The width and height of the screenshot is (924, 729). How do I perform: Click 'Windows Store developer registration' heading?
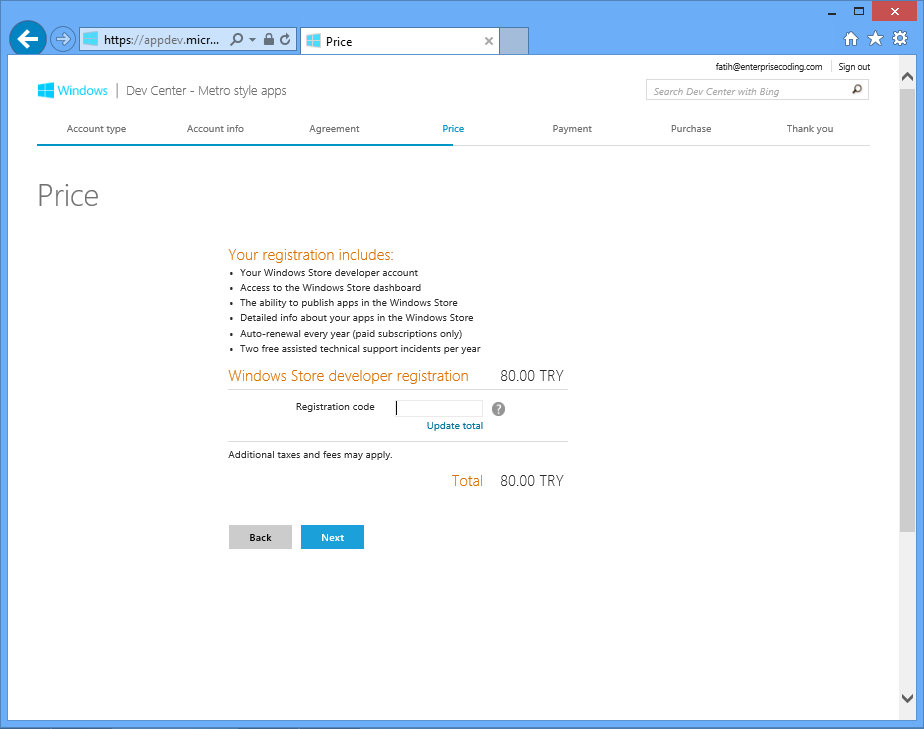coord(348,376)
